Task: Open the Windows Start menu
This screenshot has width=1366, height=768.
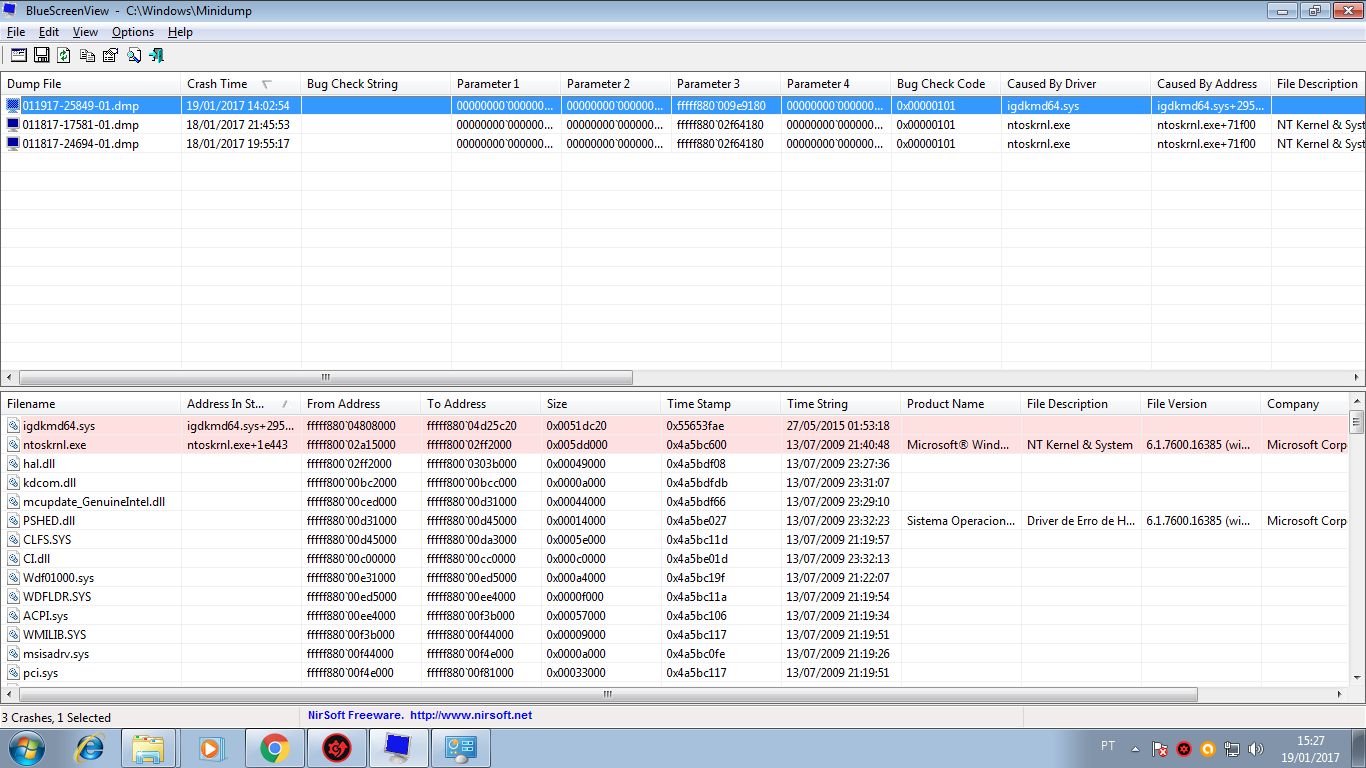Action: pos(27,747)
